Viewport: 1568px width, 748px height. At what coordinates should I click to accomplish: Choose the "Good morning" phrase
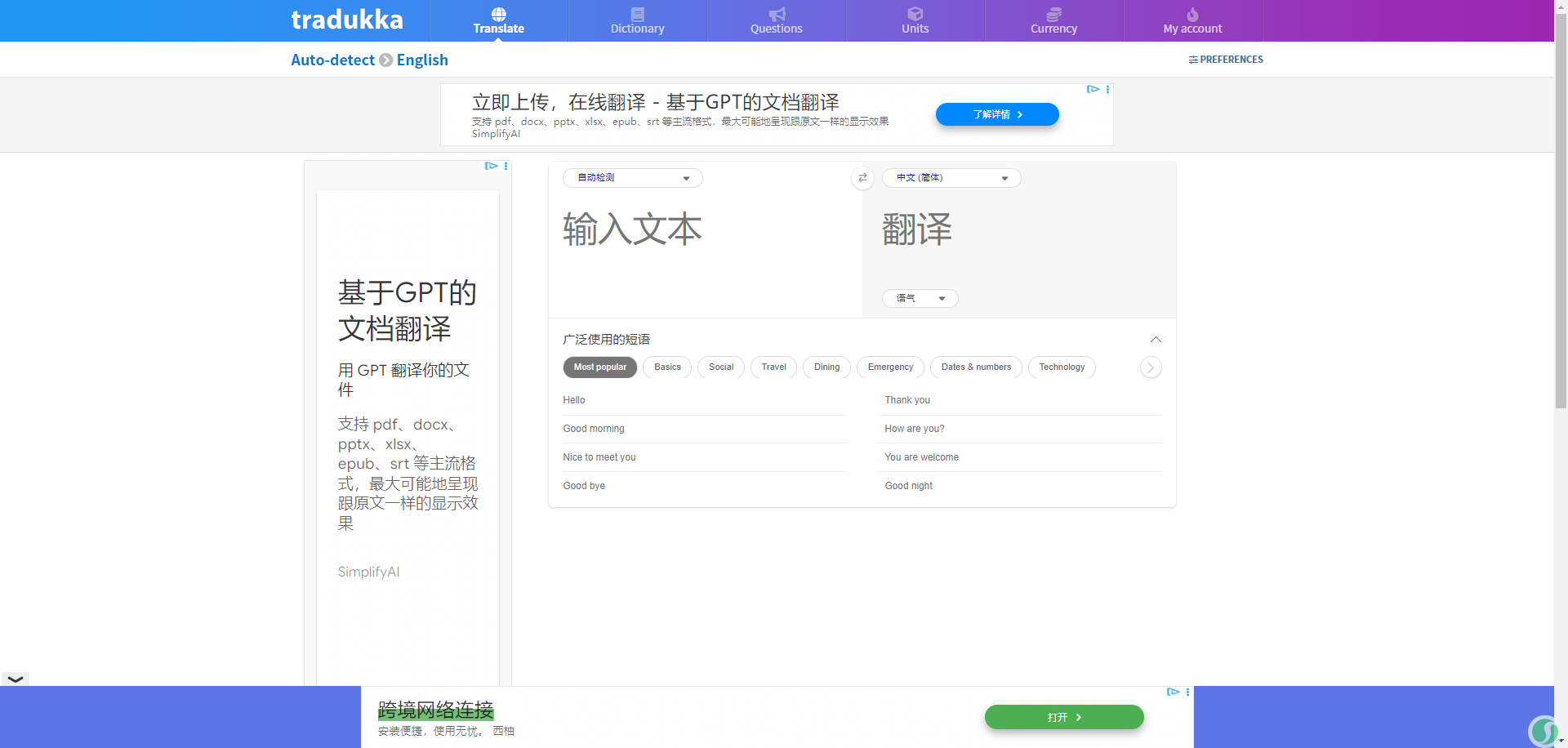(594, 429)
